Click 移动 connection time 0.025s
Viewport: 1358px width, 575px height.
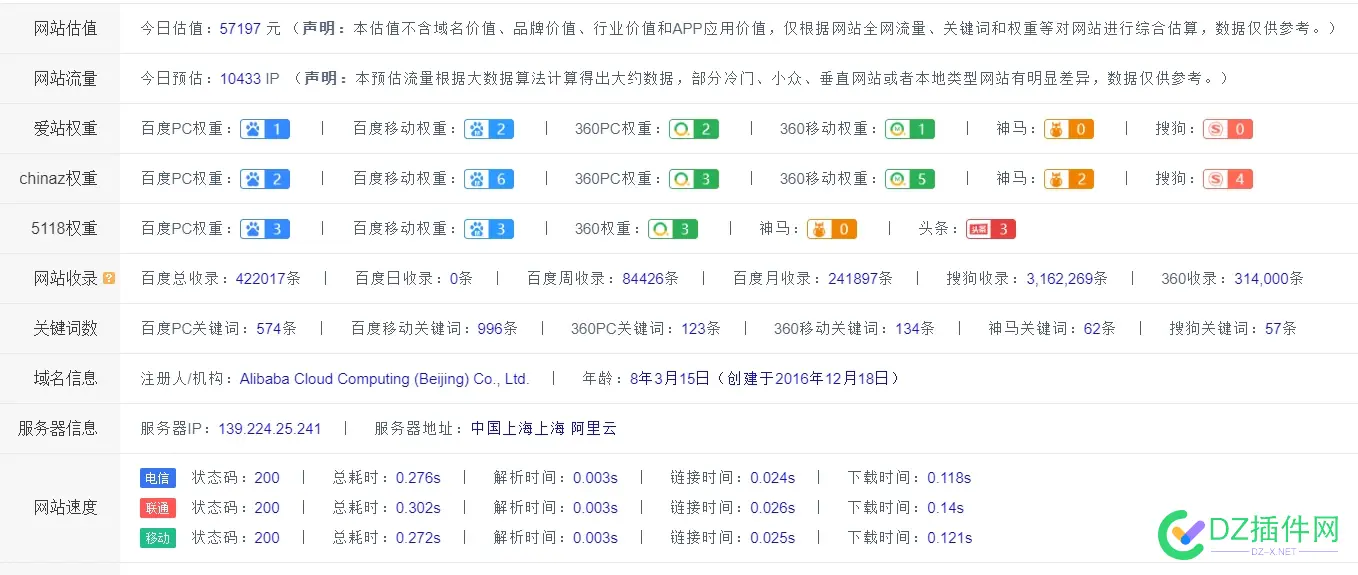point(772,538)
